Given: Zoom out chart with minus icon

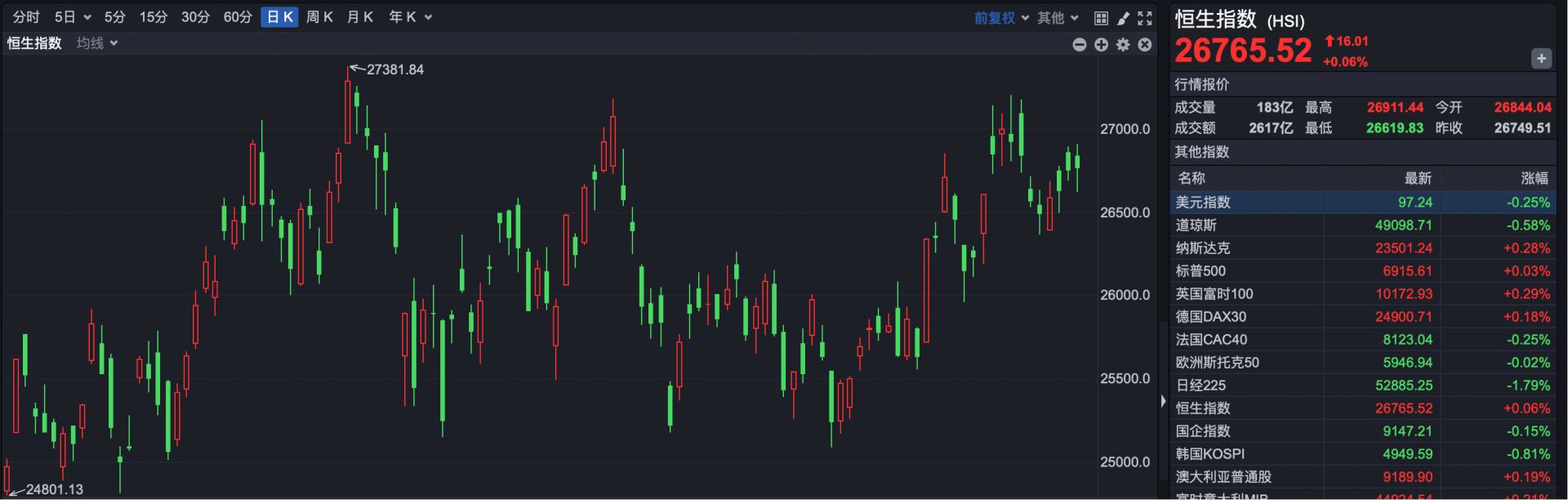Looking at the screenshot, I should (1079, 45).
